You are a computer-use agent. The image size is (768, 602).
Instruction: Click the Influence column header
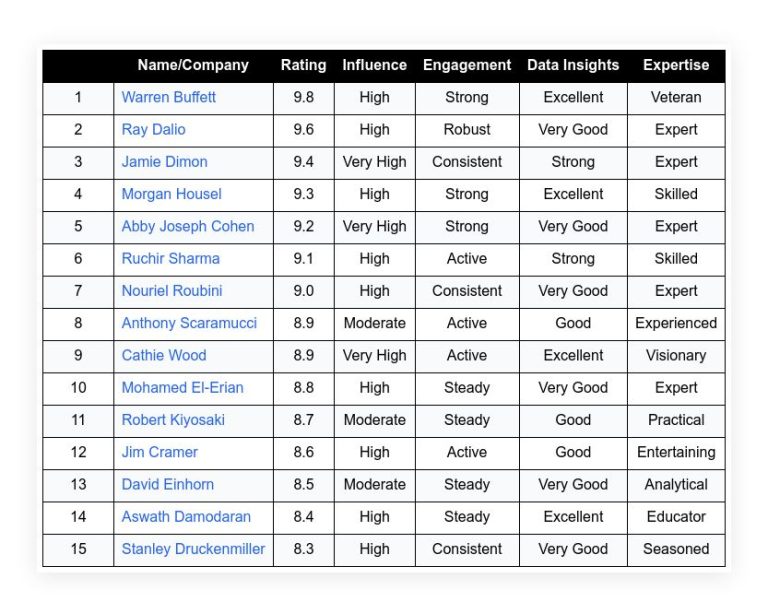375,65
